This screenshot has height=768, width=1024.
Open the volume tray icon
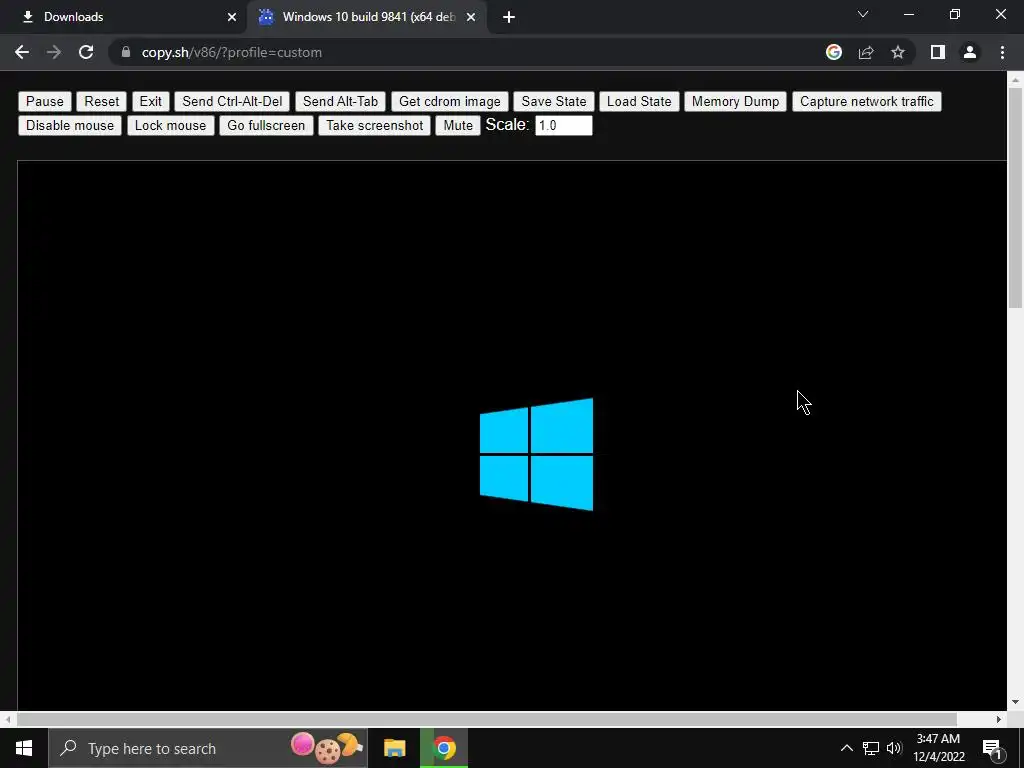point(894,748)
